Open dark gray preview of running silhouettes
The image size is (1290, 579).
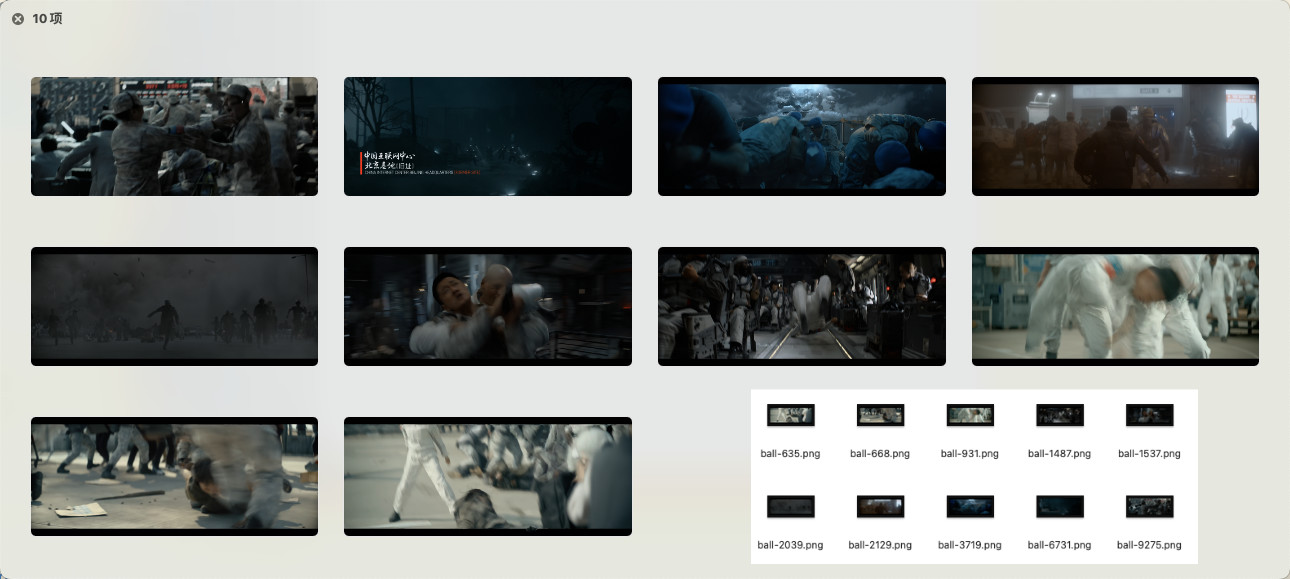click(174, 306)
